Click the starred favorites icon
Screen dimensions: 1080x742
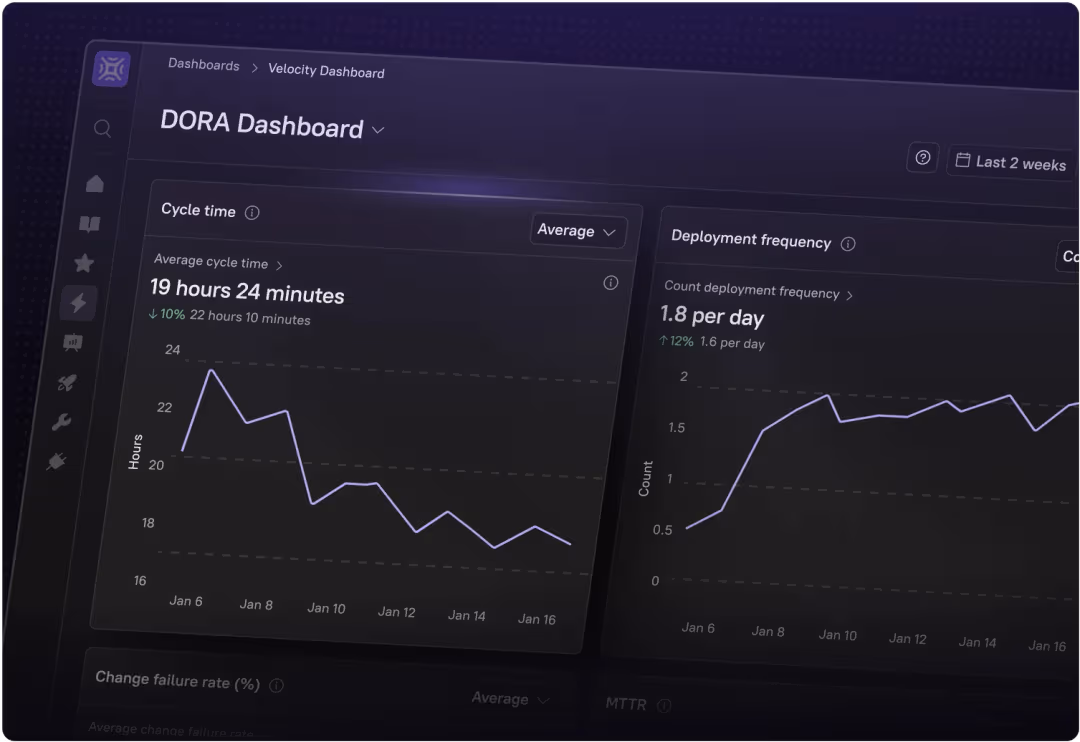84,262
